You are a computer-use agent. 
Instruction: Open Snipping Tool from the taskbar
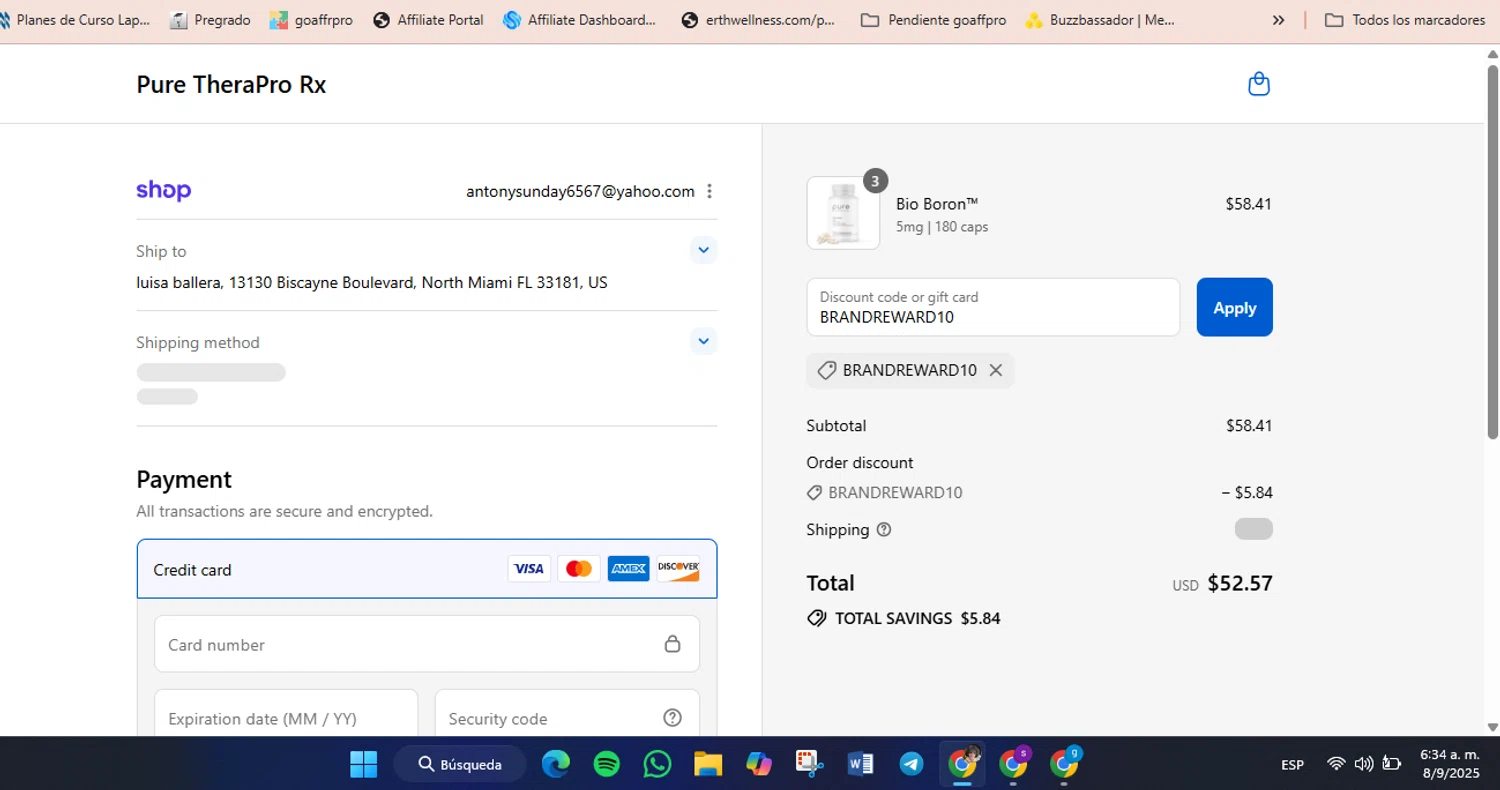pyautogui.click(x=809, y=764)
